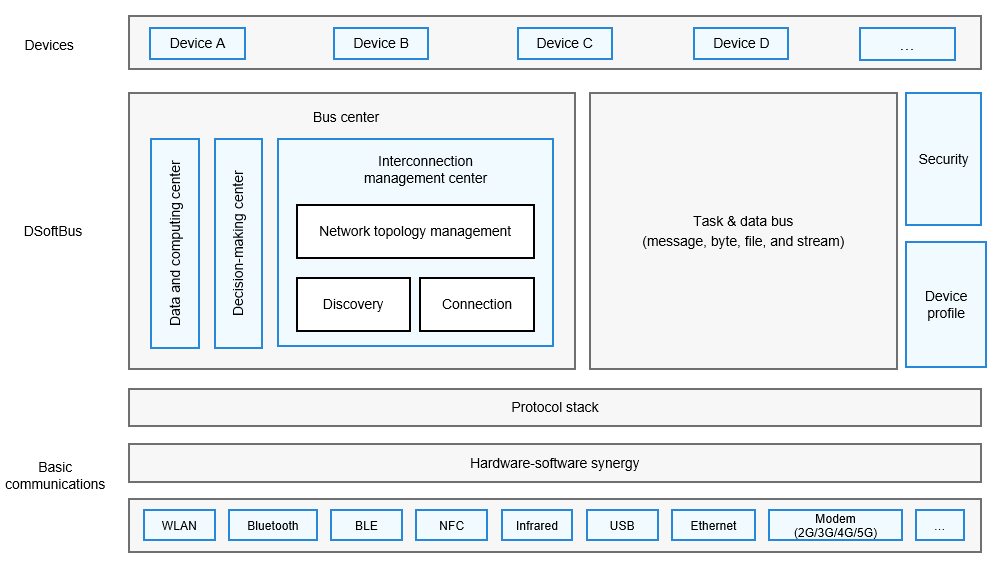The height and width of the screenshot is (564, 989).
Task: Select the Task & data bus panel
Action: [x=743, y=231]
